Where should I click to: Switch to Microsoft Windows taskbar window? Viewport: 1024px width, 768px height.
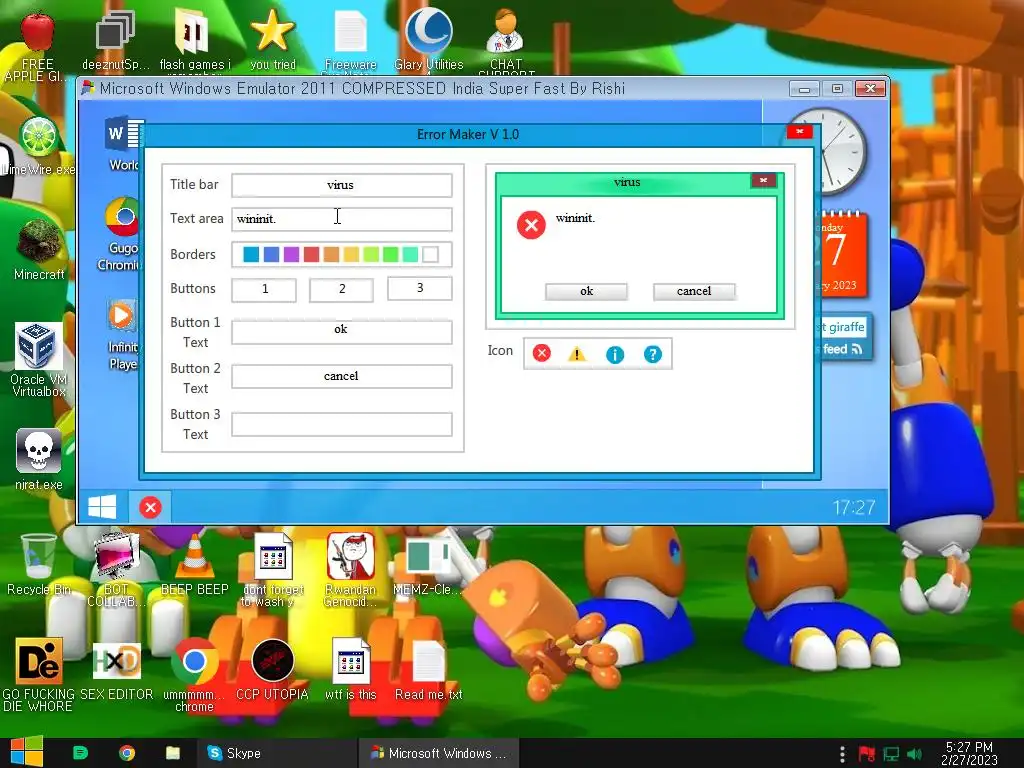[x=438, y=753]
